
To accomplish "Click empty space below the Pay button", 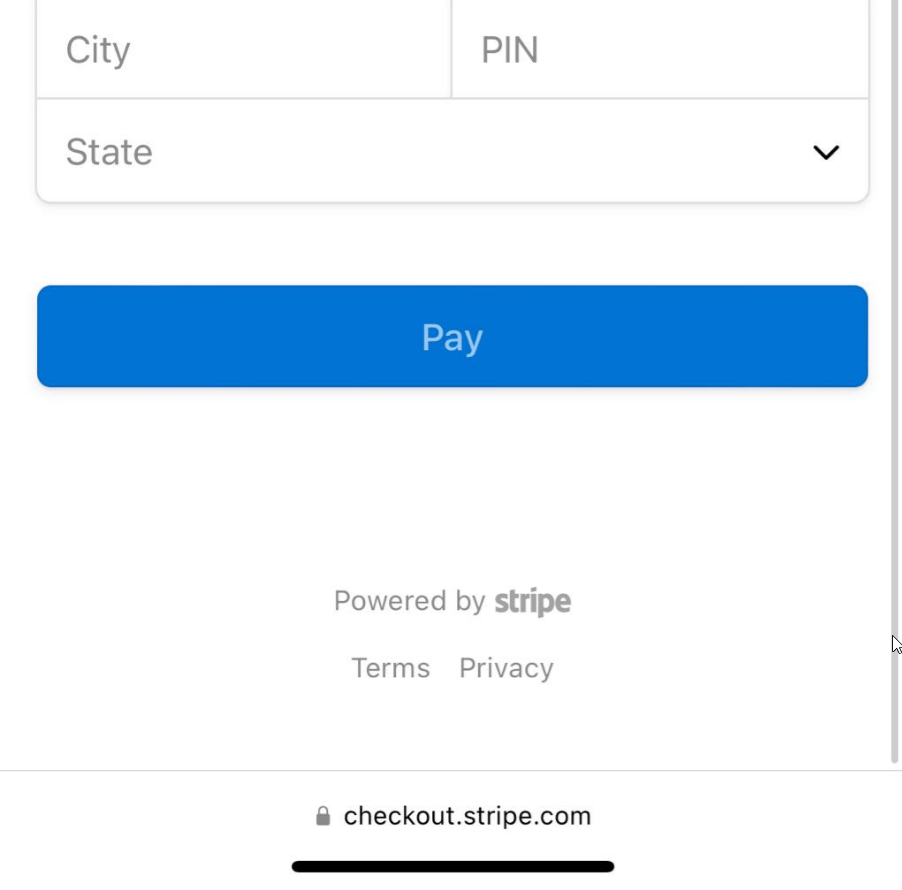I will coord(452,480).
